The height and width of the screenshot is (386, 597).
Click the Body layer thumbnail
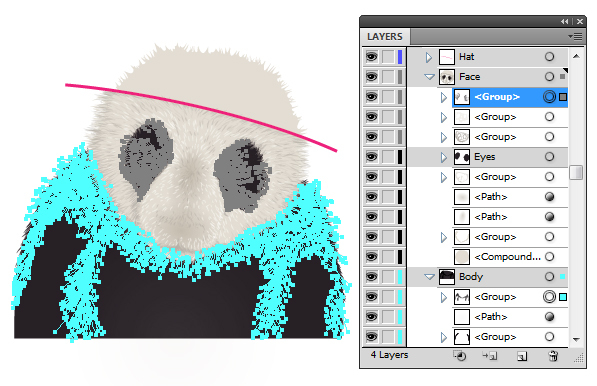point(447,276)
